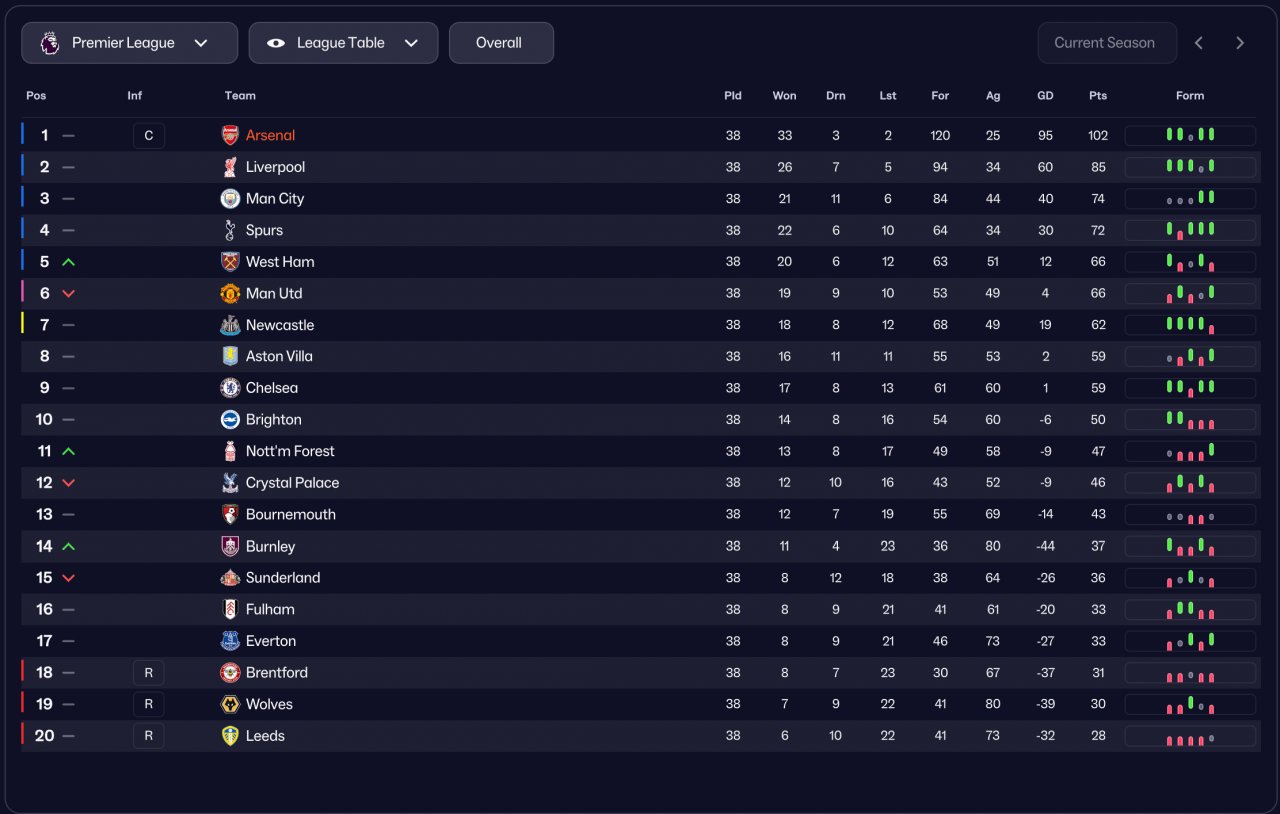Click the Newcastle club crest icon
This screenshot has width=1280, height=814.
point(230,325)
